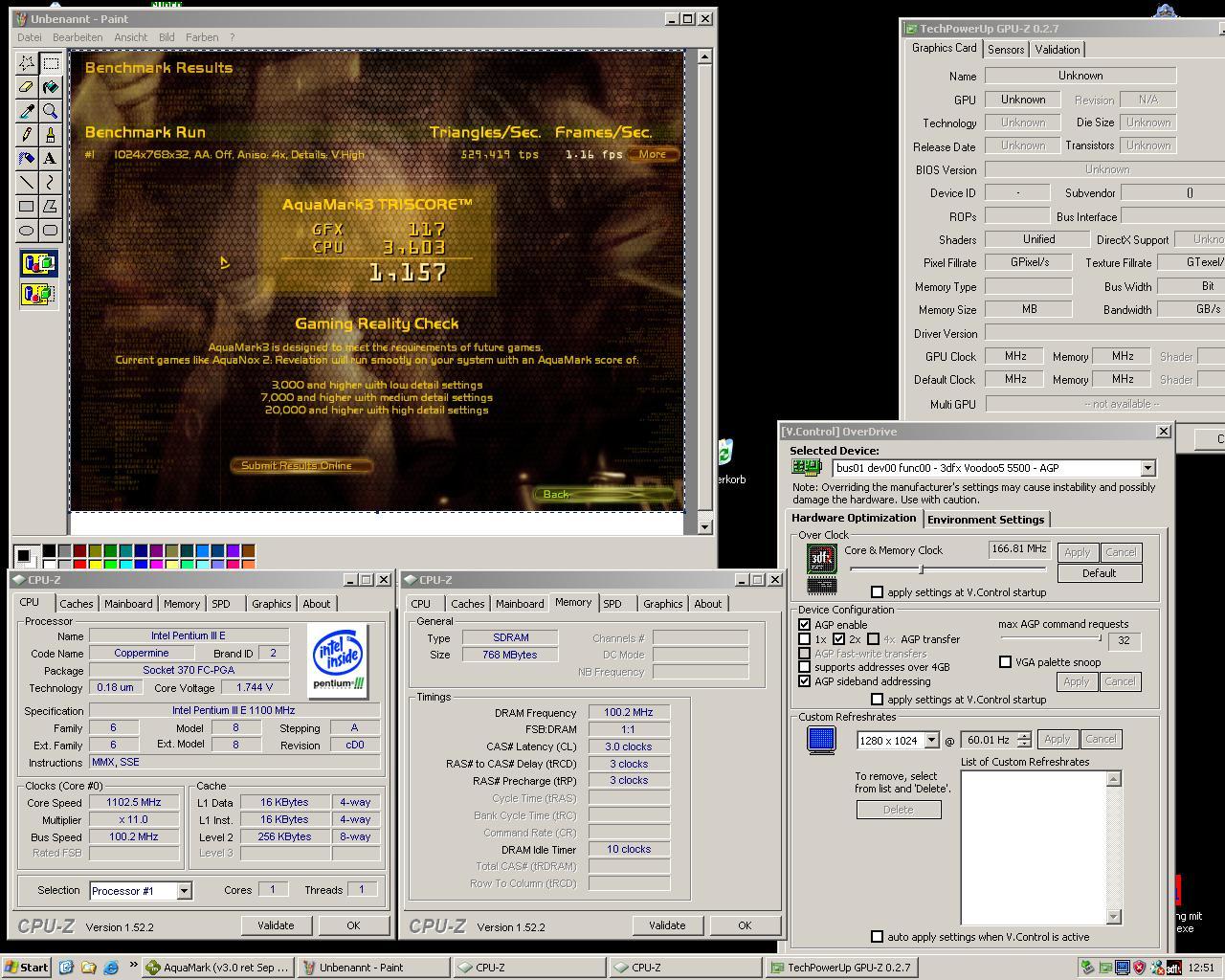Viewport: 1225px width, 980px height.
Task: Choose the opaque selection mode option
Action: [x=38, y=263]
